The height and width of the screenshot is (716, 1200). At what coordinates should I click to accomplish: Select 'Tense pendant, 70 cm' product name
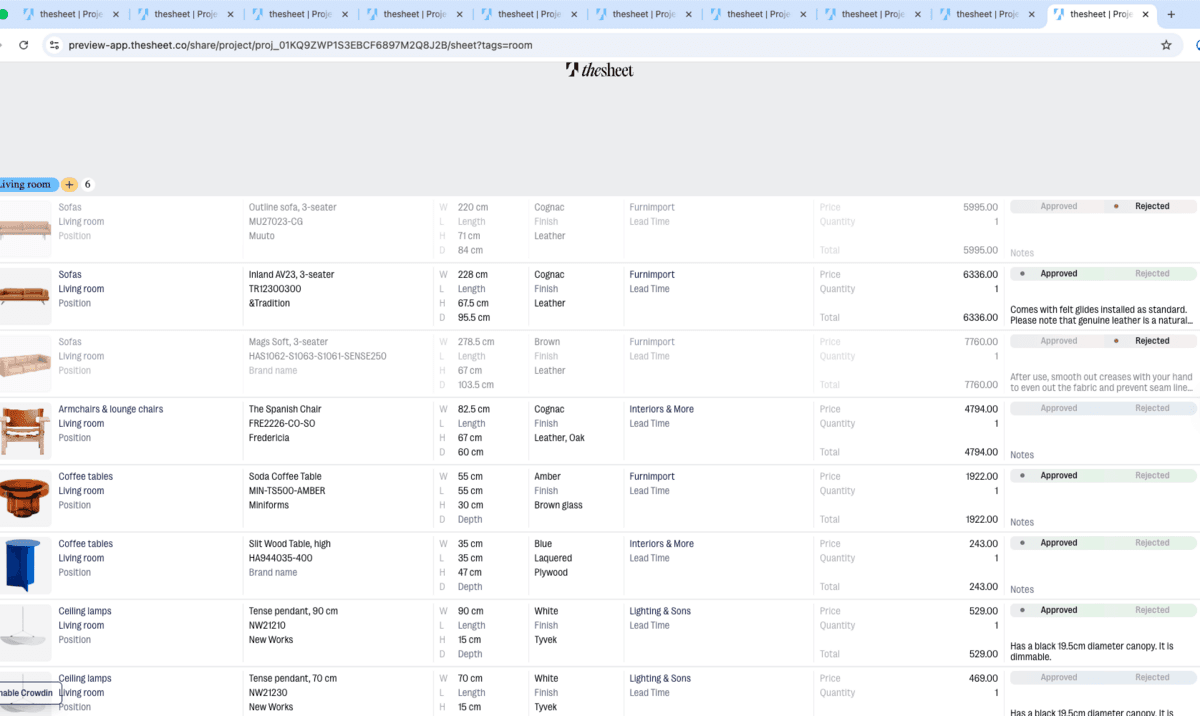pos(293,678)
